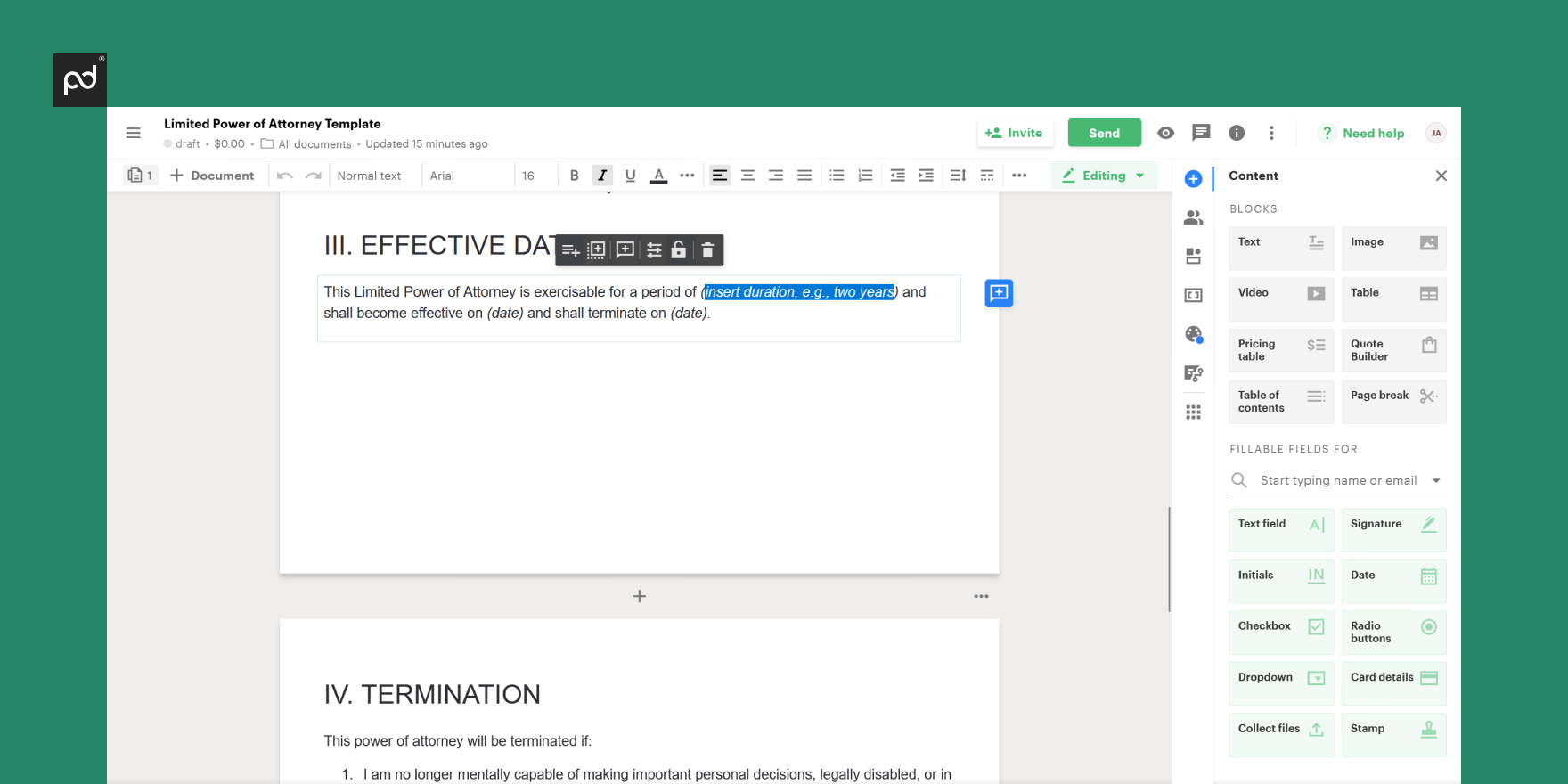Duplicate block using floating toolbar
The width and height of the screenshot is (1568, 784).
597,250
